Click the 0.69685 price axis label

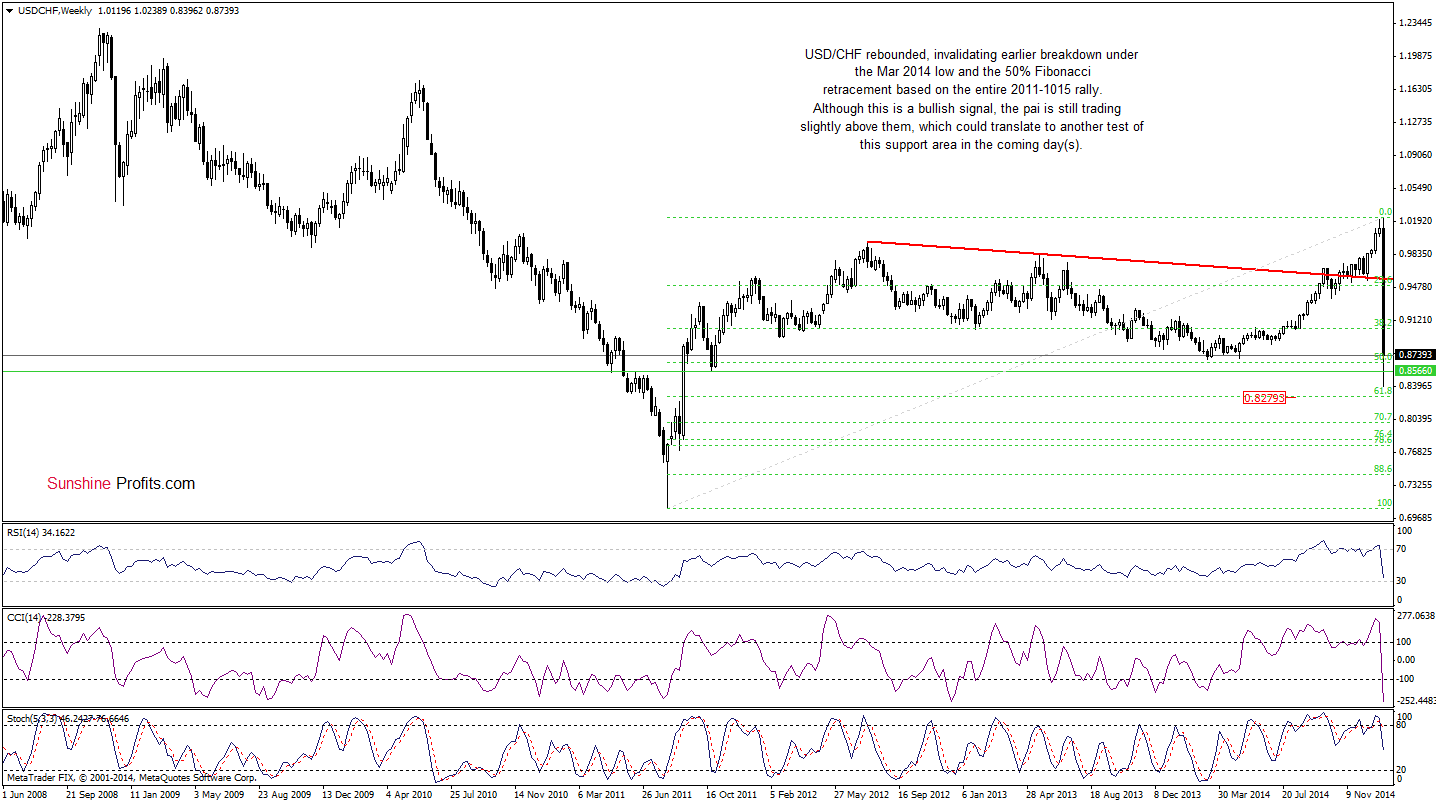1414,518
